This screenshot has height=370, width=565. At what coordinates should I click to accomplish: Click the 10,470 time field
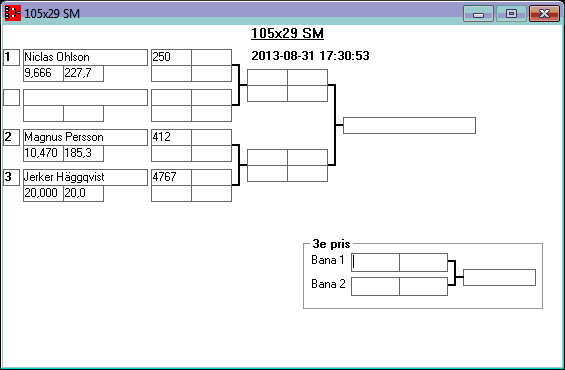[x=43, y=153]
